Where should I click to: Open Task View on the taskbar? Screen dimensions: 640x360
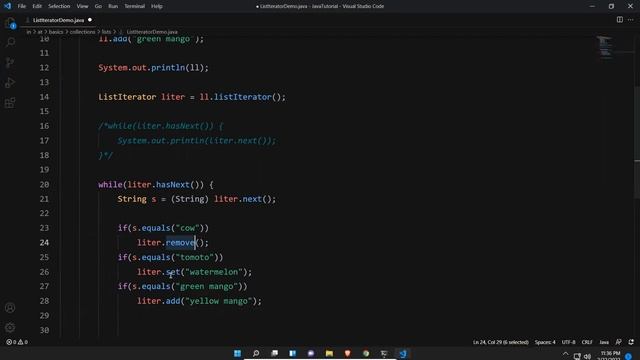pyautogui.click(x=274, y=353)
